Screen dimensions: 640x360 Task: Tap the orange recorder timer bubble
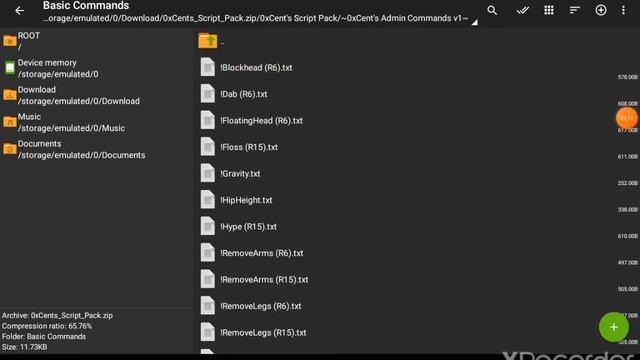[627, 118]
